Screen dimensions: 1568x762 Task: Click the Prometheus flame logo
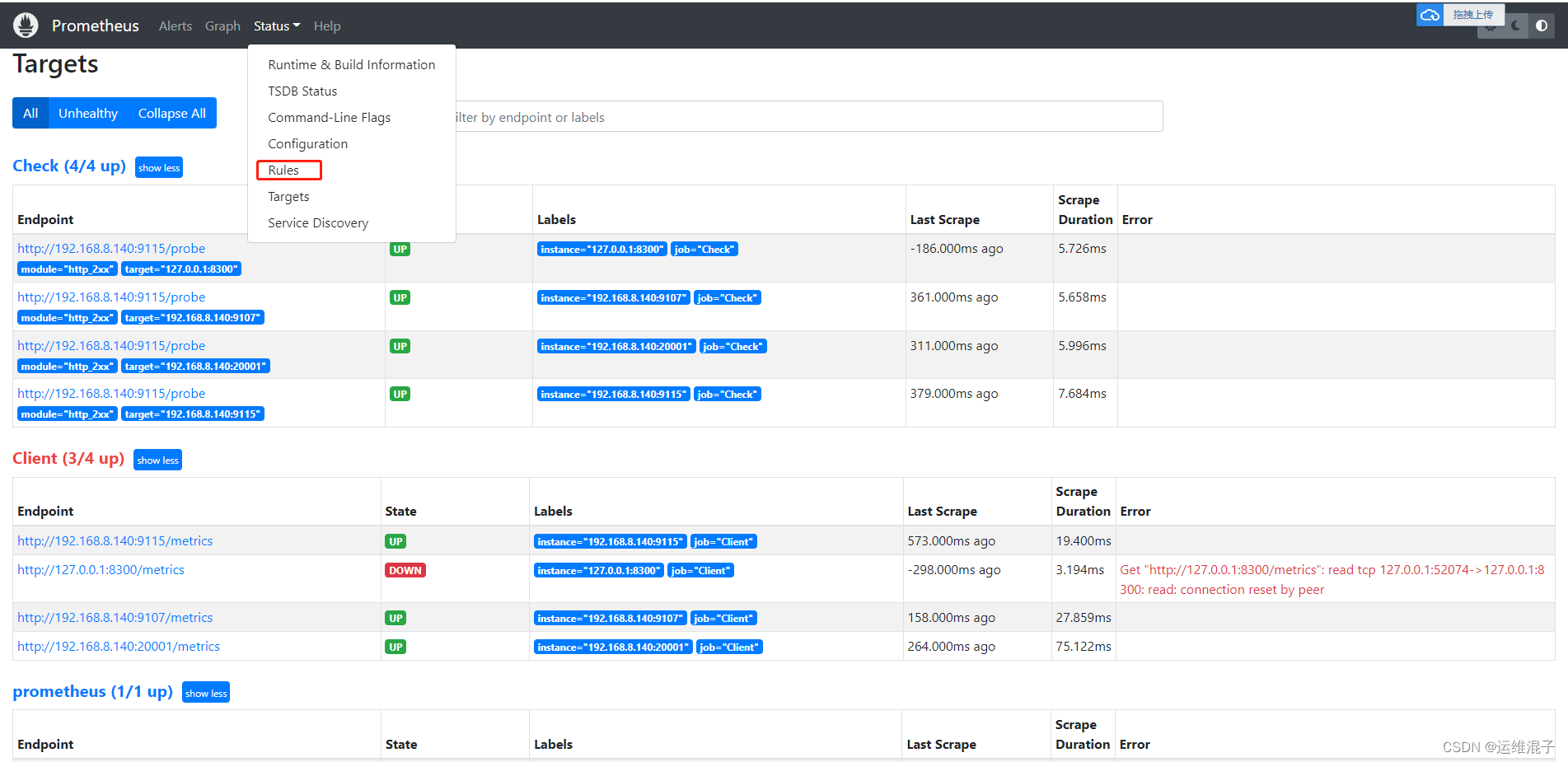26,26
